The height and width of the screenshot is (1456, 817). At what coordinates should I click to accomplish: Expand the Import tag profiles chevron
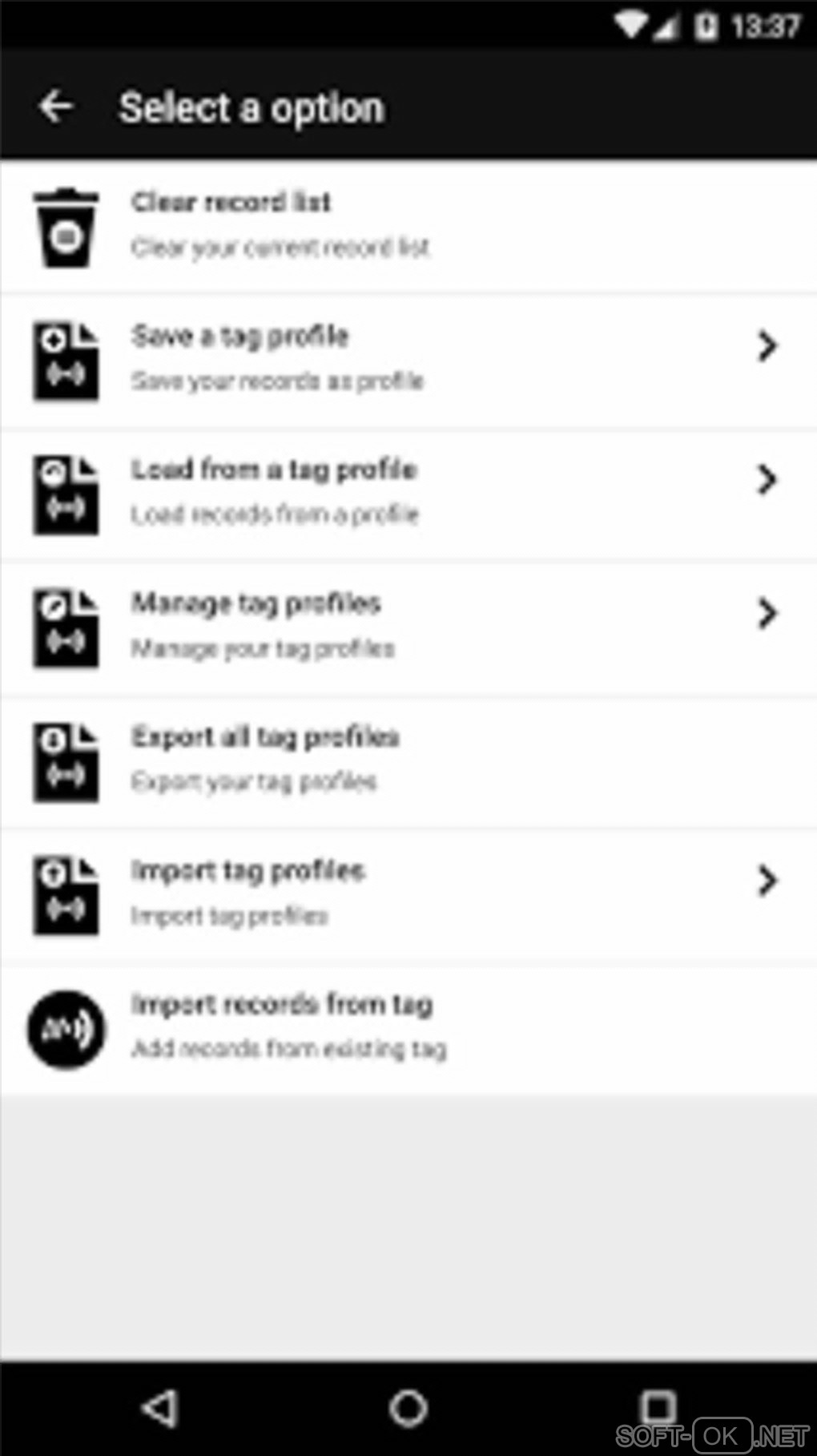coord(767,881)
